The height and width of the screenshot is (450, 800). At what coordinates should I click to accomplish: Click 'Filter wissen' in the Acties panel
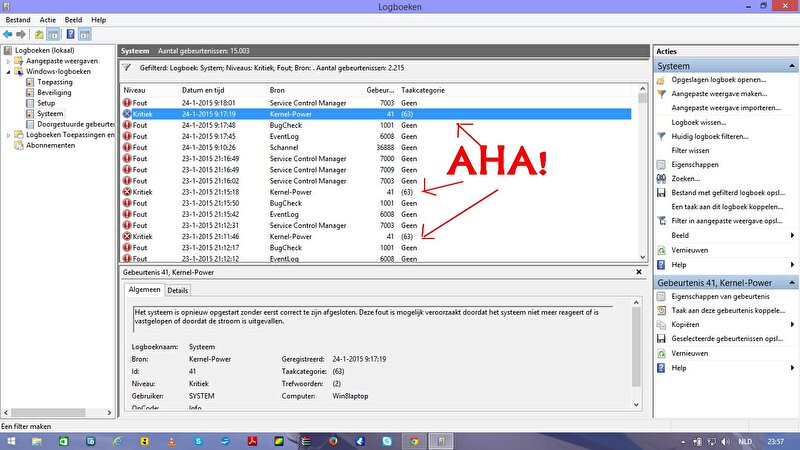point(692,149)
